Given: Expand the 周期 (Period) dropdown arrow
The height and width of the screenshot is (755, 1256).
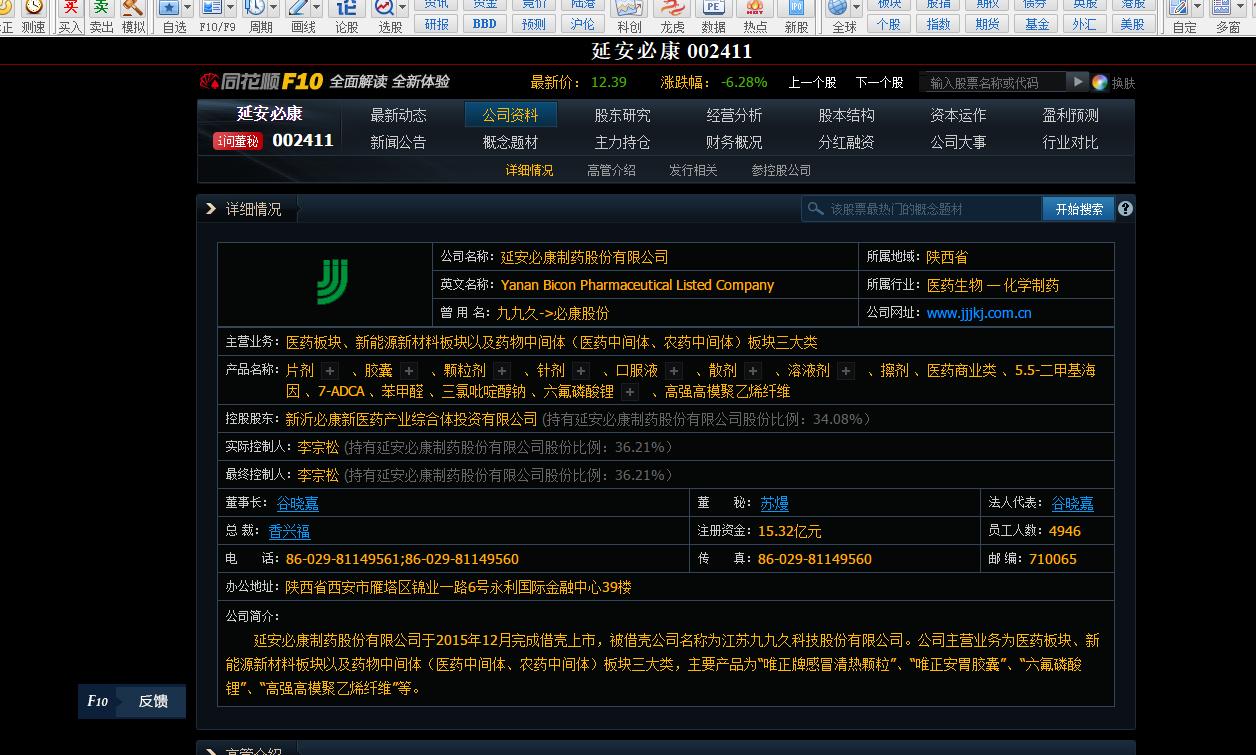Looking at the screenshot, I should pos(274,9).
